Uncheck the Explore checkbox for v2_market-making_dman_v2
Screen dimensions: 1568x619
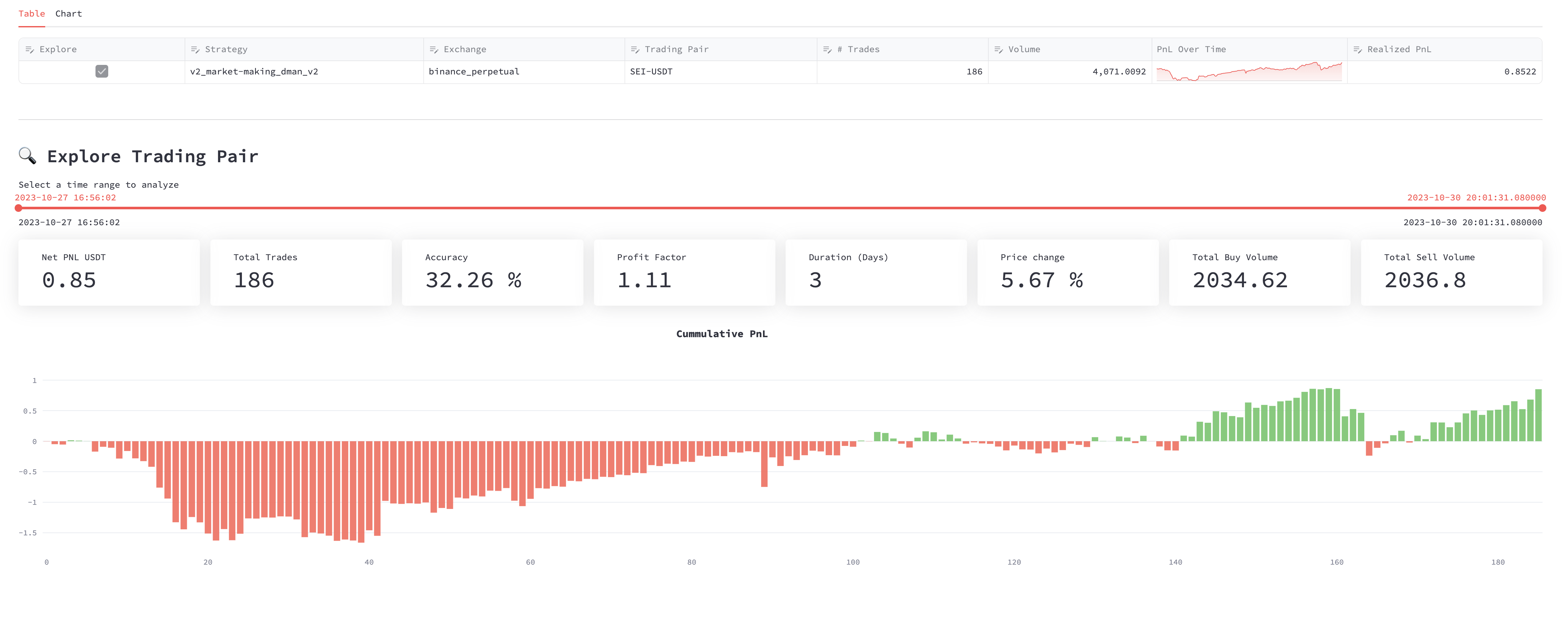coord(102,71)
